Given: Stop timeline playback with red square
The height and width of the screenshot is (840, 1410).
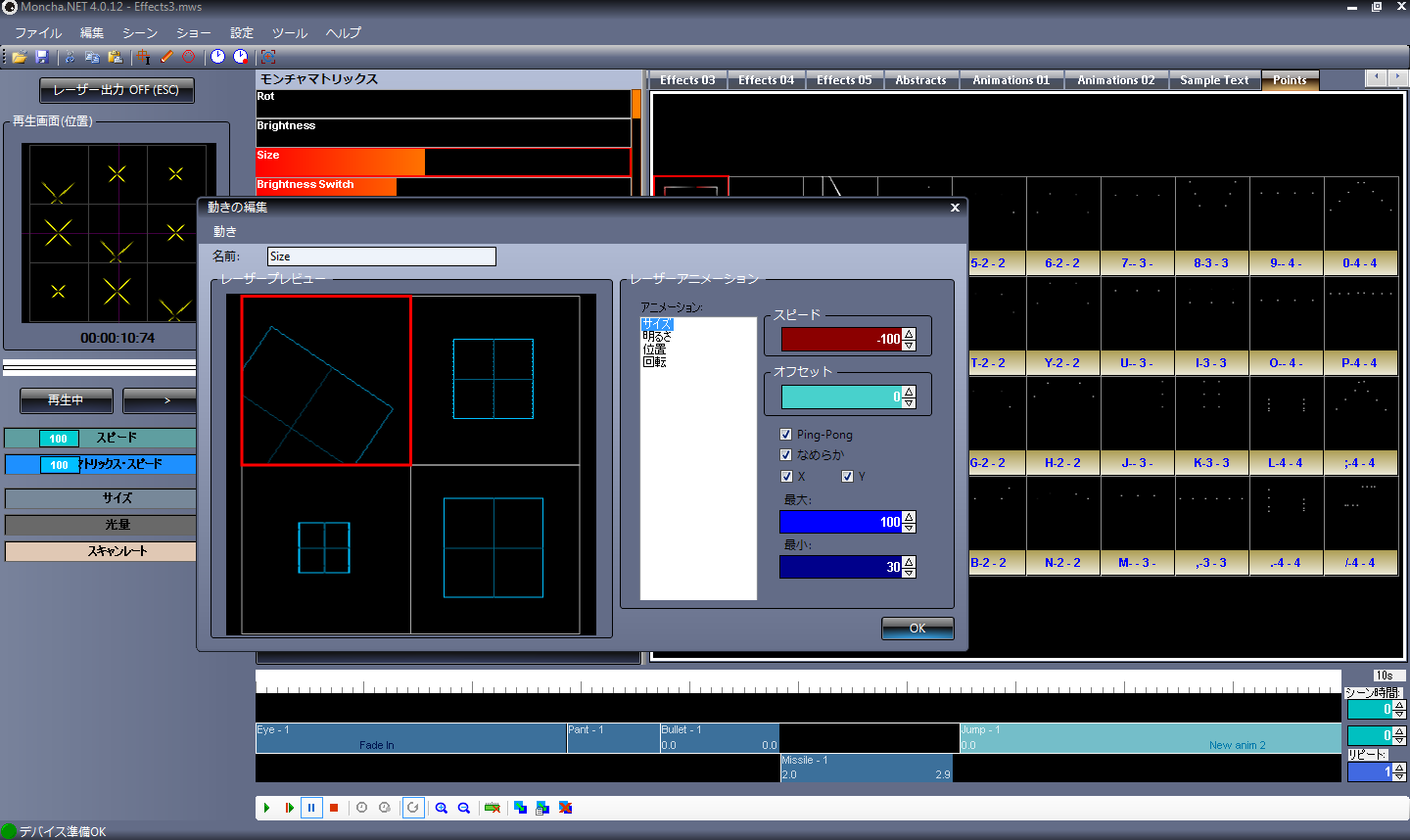Looking at the screenshot, I should [334, 808].
